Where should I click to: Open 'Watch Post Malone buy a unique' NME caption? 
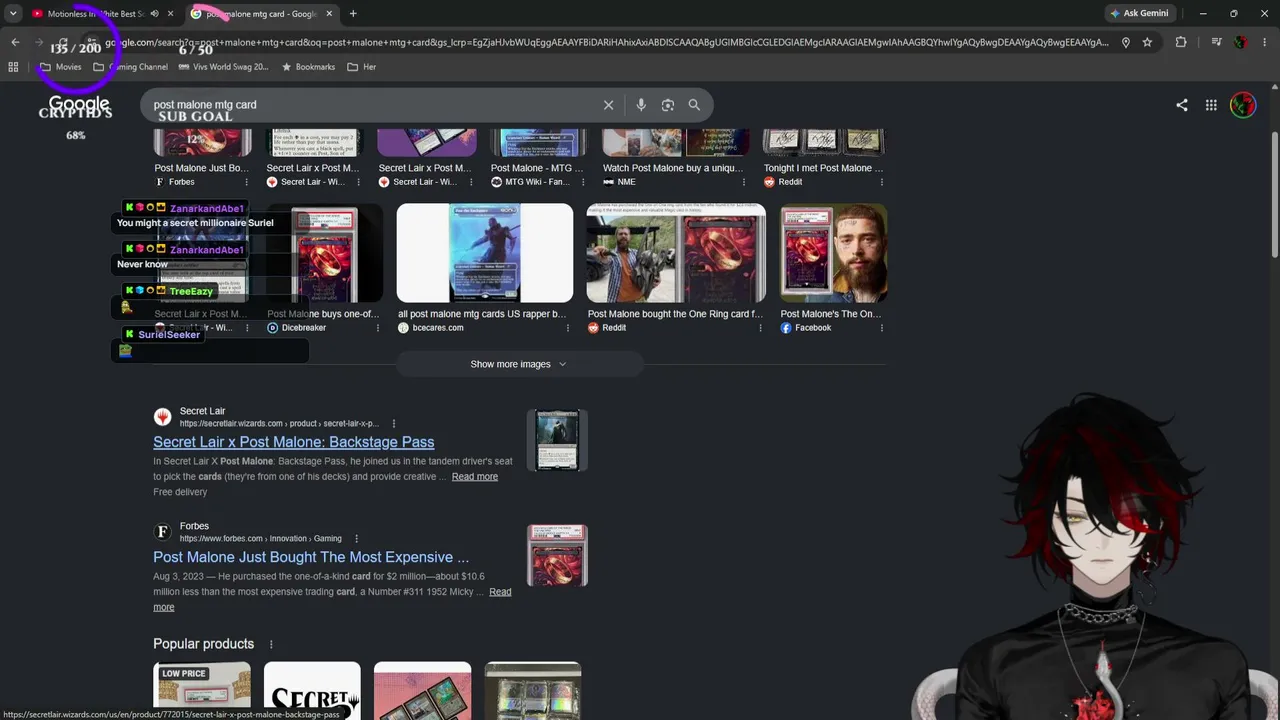point(673,168)
